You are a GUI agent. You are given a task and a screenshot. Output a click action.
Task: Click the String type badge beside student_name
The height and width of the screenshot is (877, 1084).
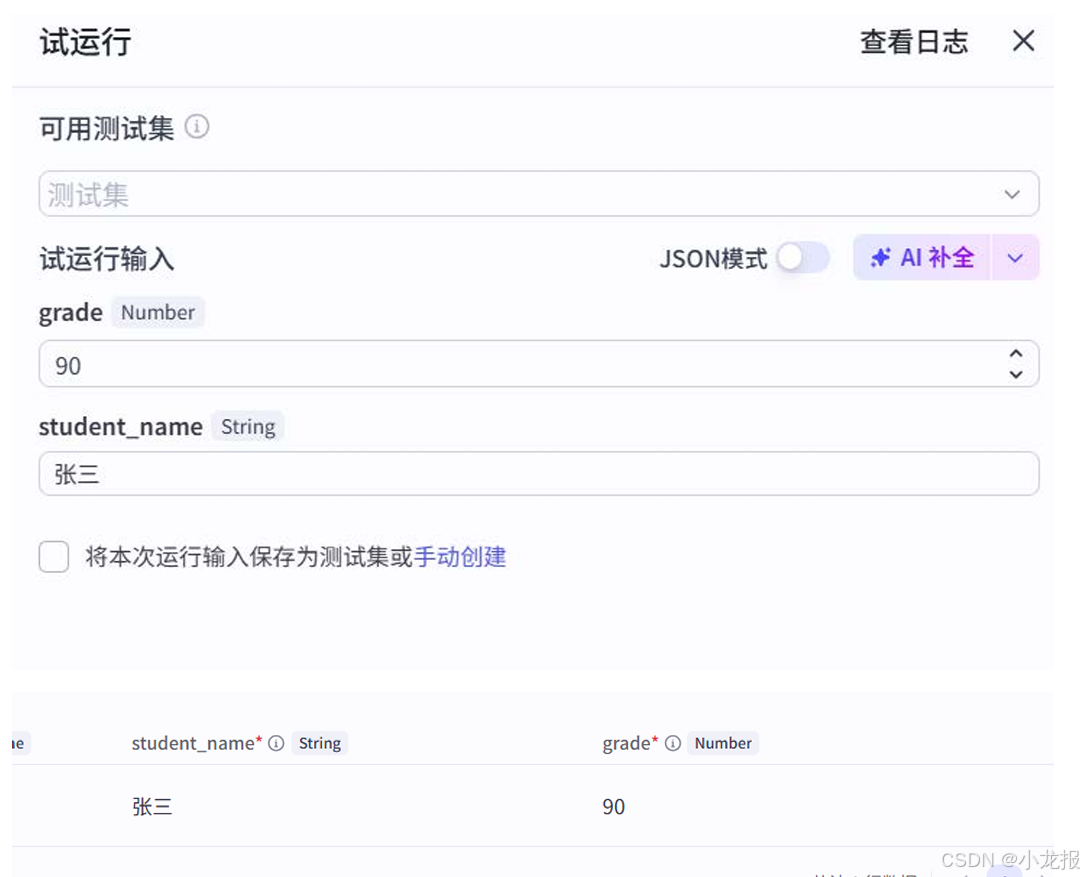click(247, 427)
